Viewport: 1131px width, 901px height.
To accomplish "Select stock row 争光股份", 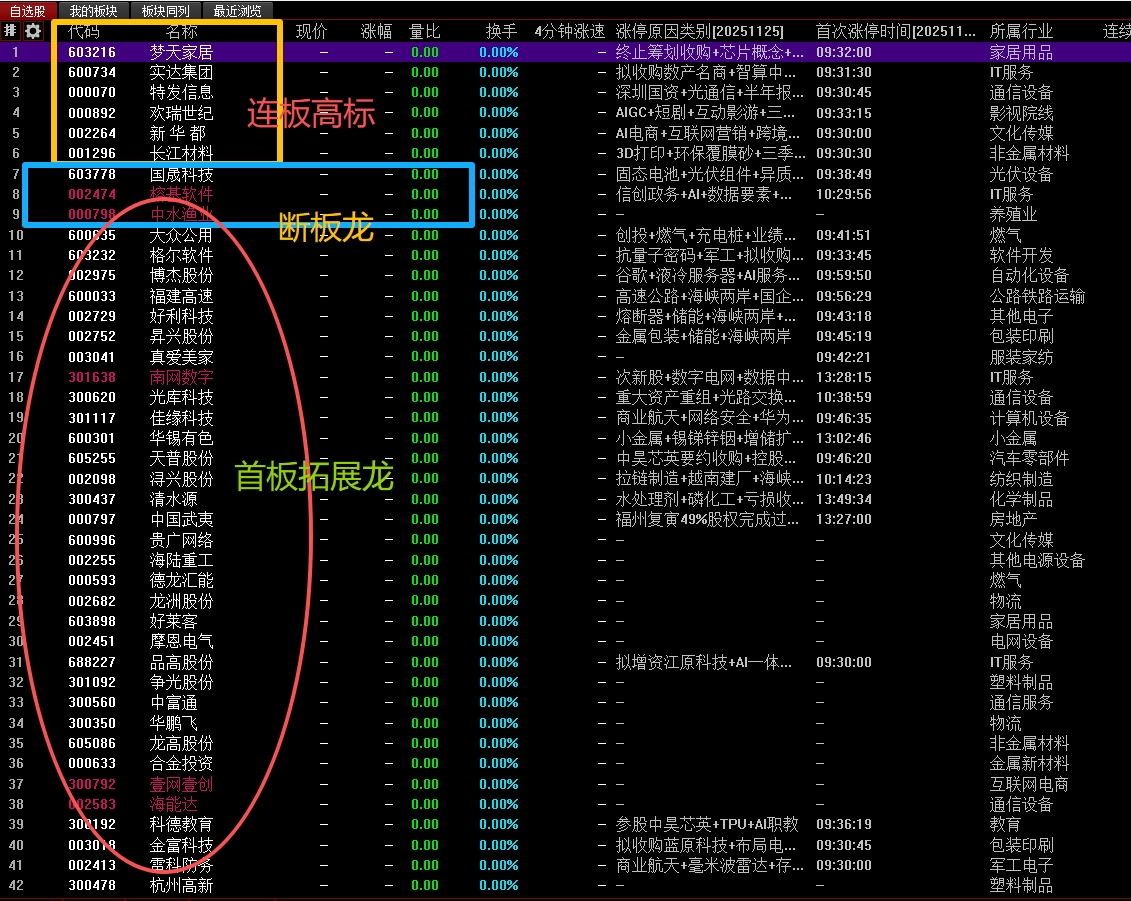I will [566, 682].
